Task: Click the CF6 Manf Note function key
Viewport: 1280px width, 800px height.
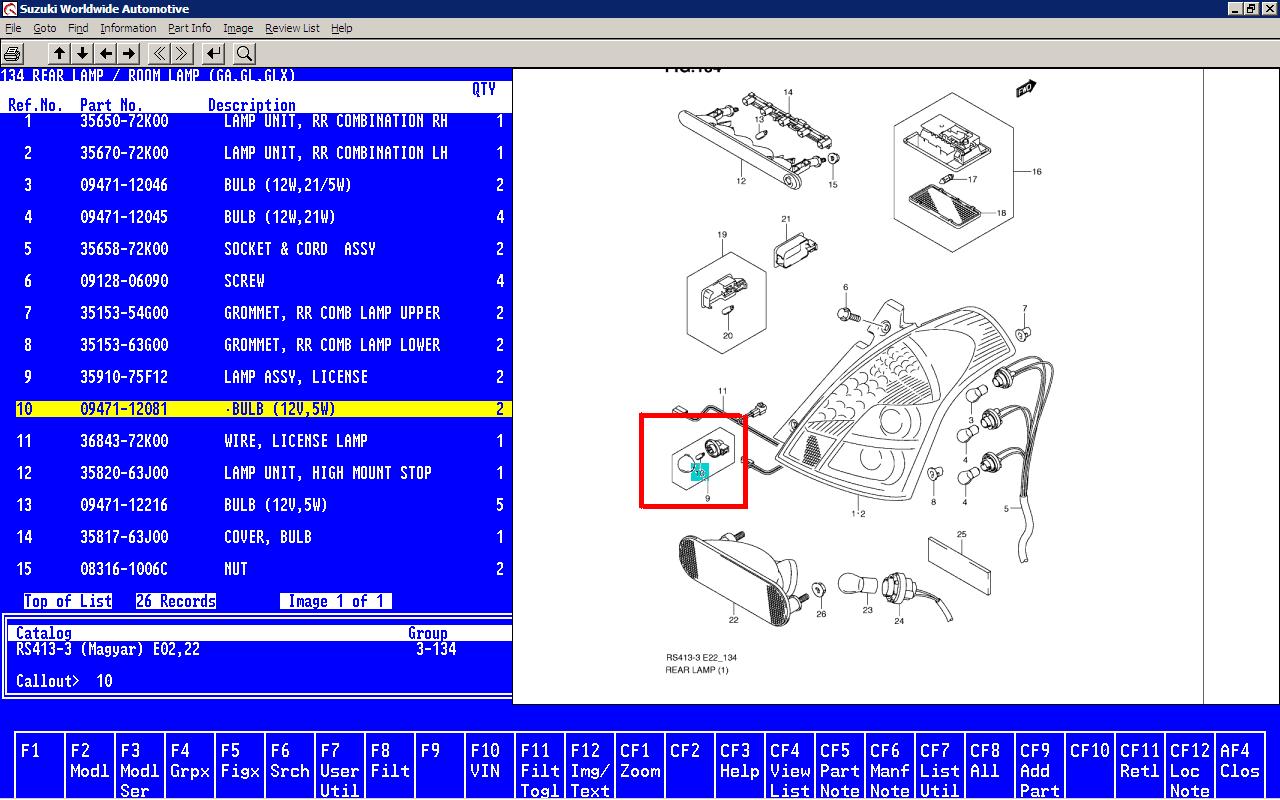Action: click(890, 765)
